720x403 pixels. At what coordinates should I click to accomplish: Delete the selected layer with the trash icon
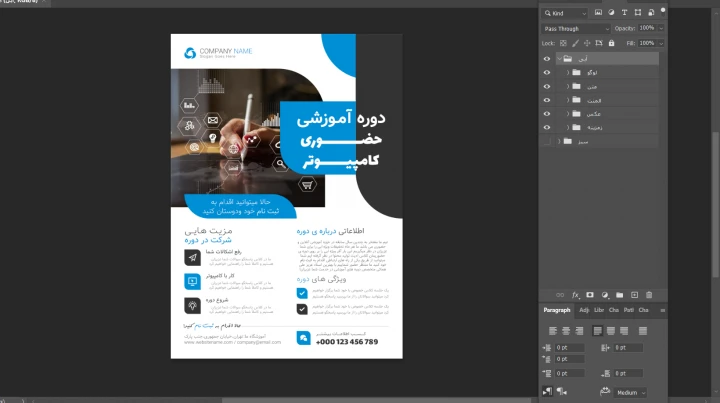coord(648,295)
